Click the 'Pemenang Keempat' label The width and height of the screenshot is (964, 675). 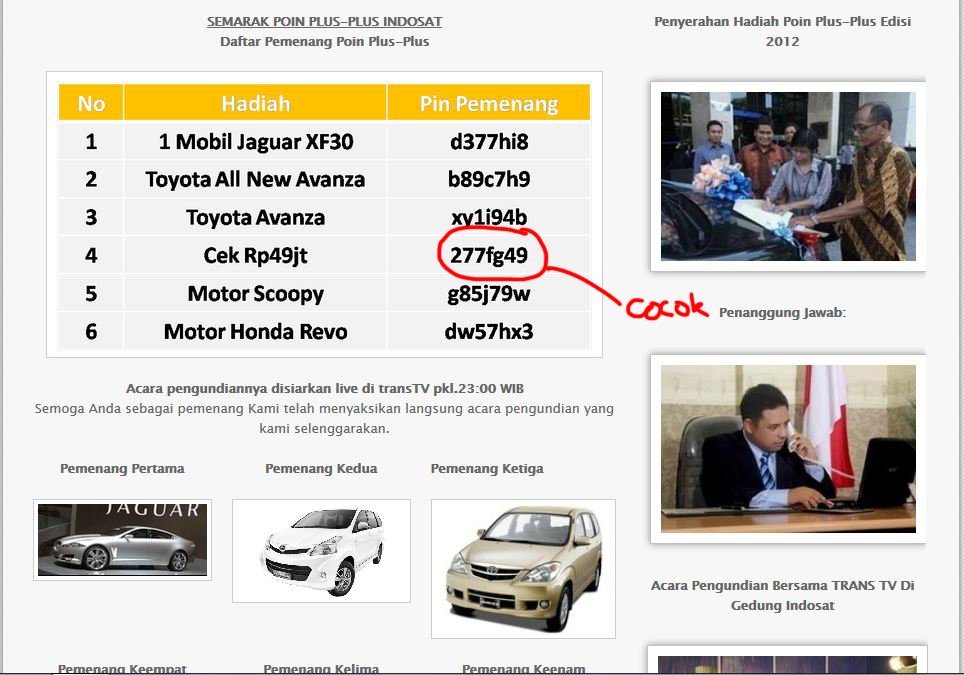pos(122,668)
